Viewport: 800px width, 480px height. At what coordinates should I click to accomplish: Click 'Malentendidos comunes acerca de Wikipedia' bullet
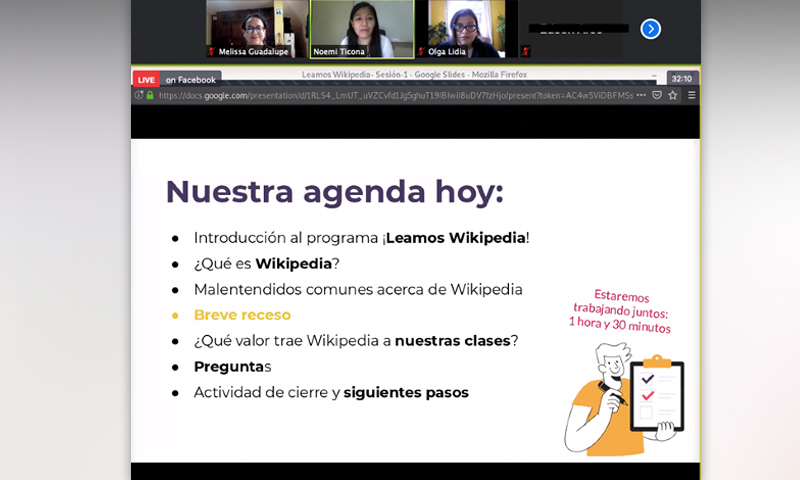[358, 289]
